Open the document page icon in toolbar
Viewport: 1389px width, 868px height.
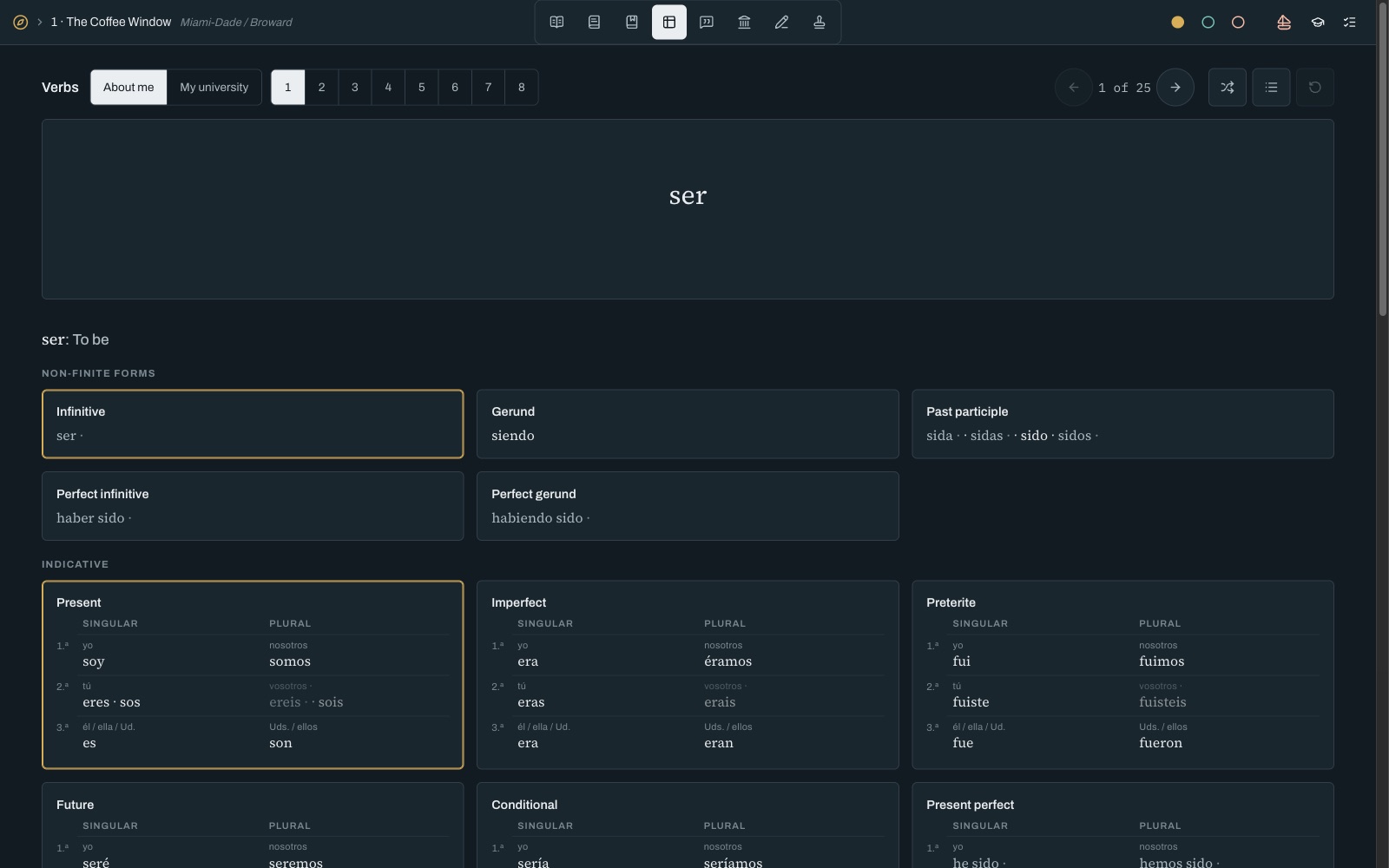click(594, 22)
